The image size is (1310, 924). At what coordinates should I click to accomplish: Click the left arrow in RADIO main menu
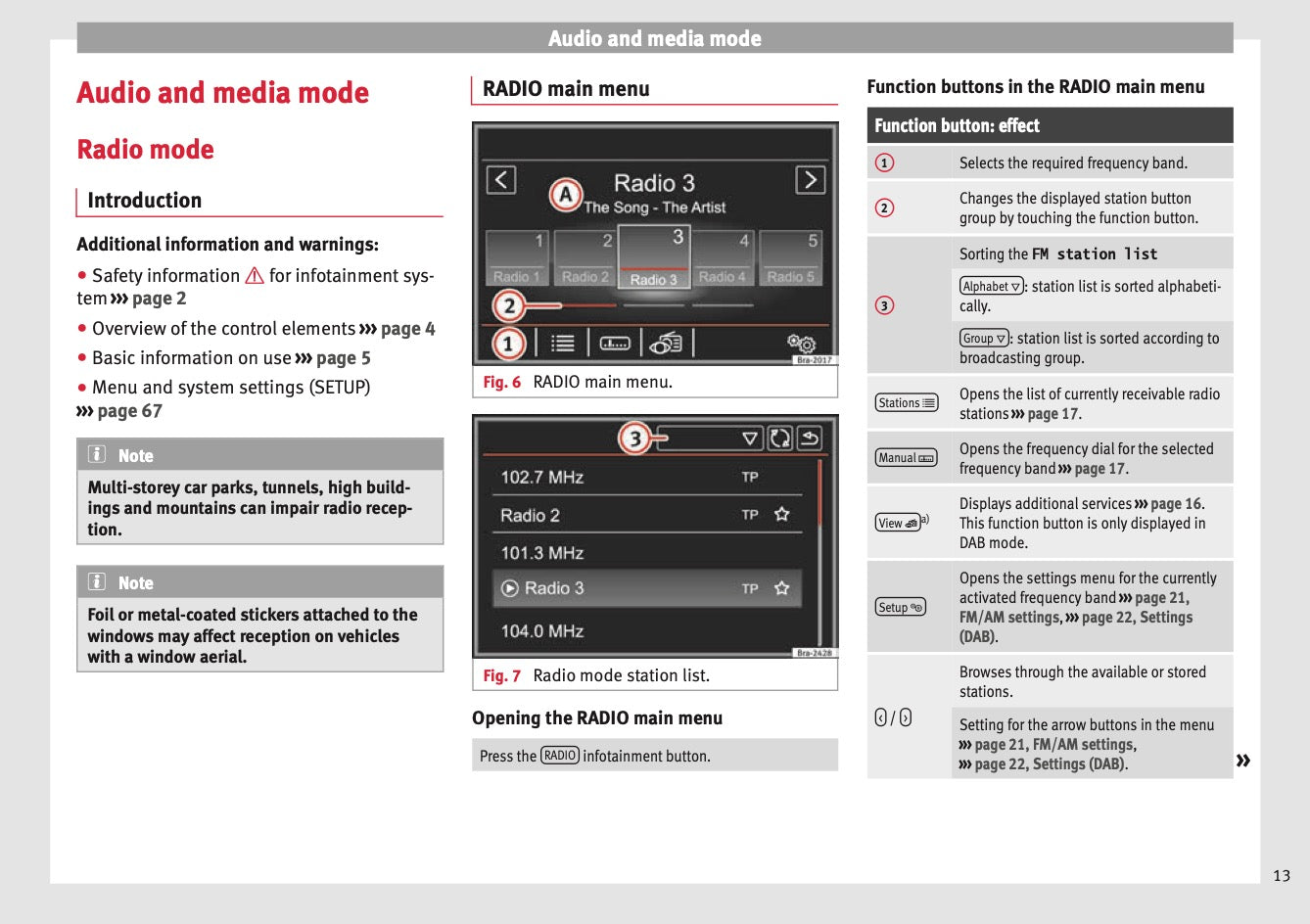pos(501,180)
